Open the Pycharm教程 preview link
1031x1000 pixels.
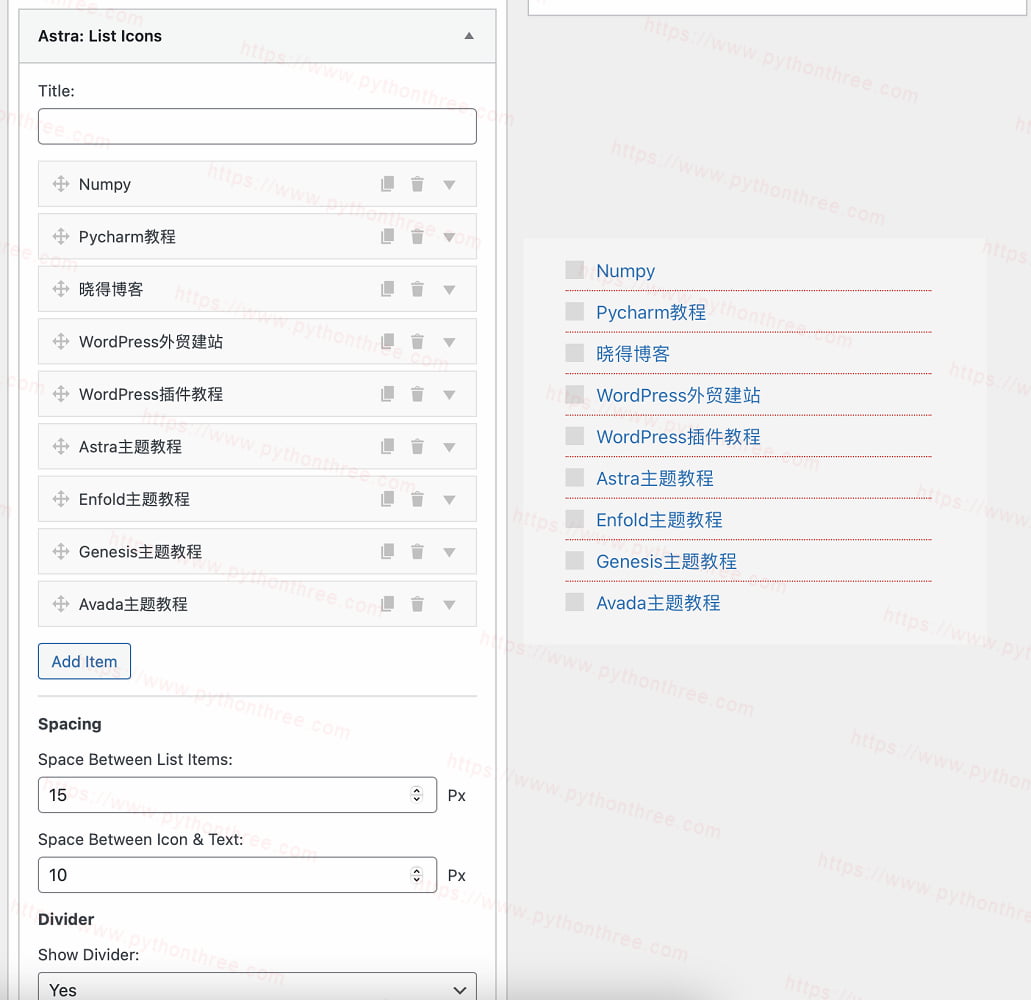(651, 312)
